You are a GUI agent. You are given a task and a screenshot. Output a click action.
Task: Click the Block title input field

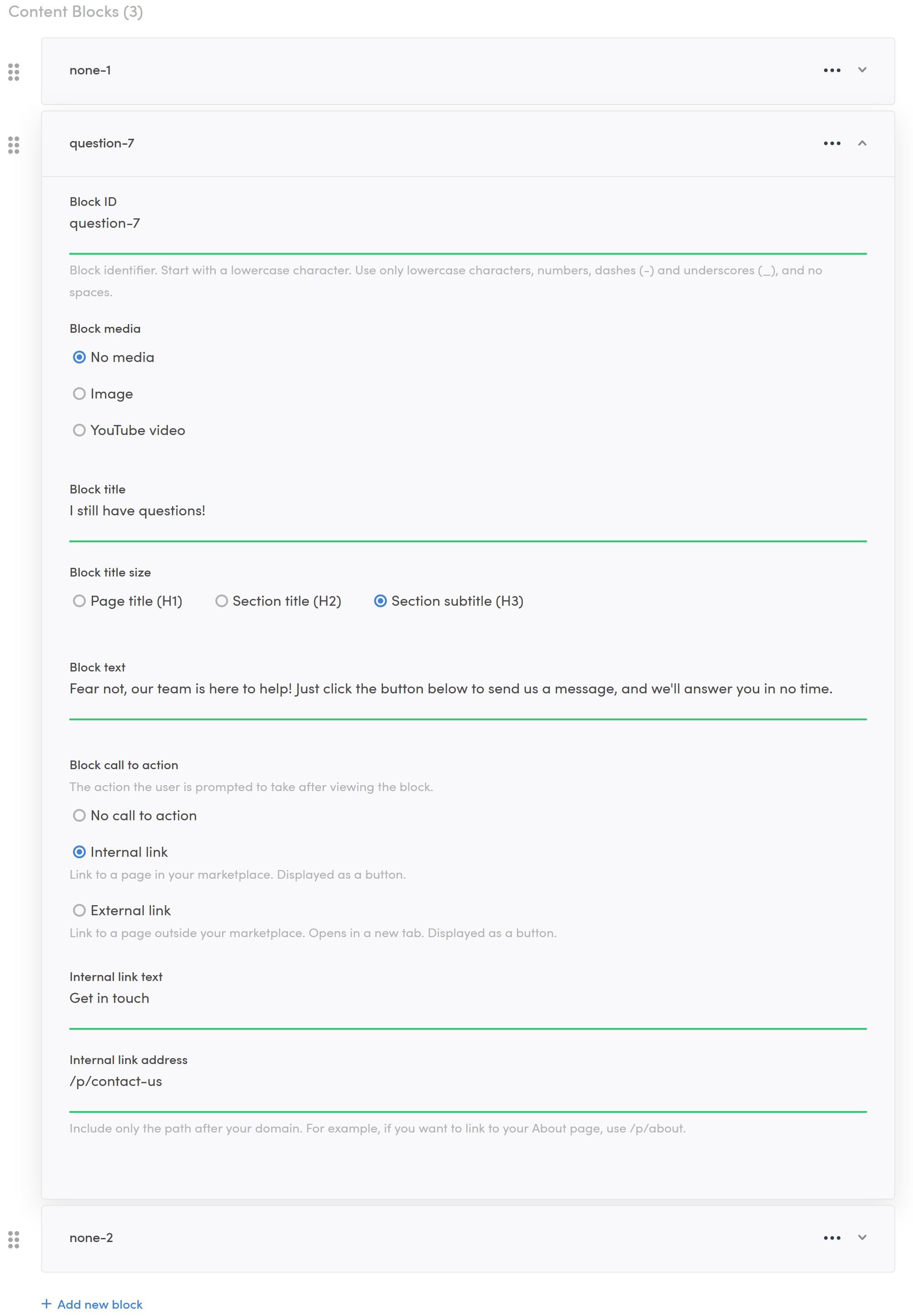(x=467, y=511)
